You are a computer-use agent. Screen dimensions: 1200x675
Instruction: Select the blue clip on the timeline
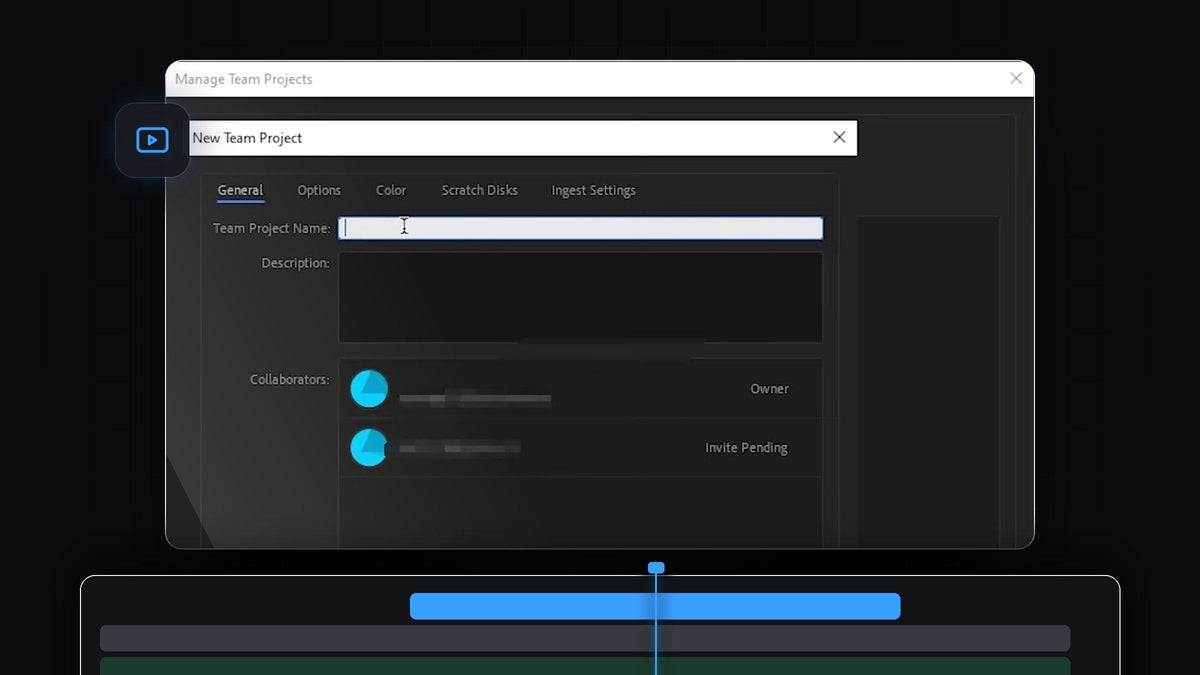coord(655,606)
